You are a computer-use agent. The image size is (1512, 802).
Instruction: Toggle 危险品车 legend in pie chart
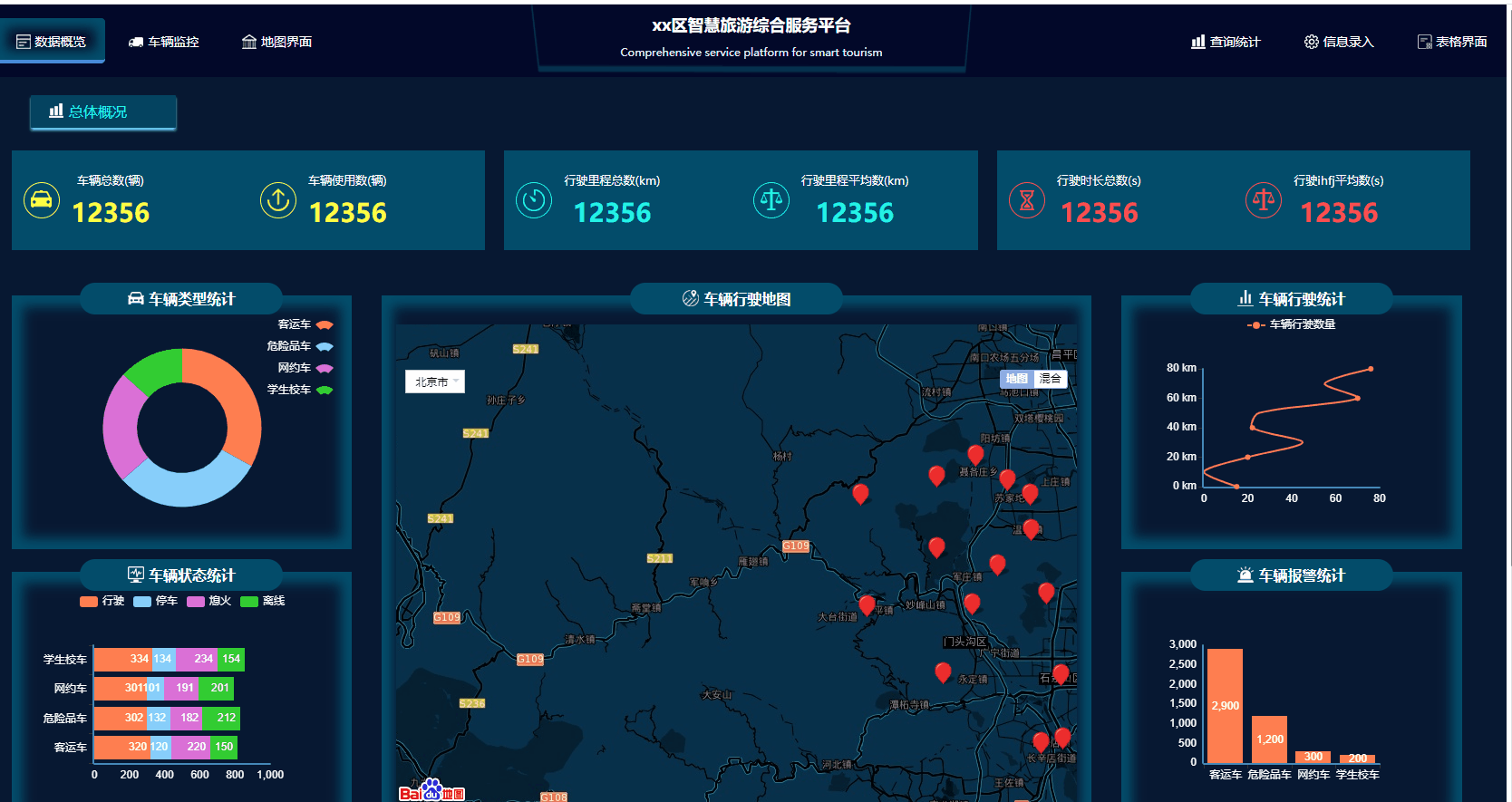[x=300, y=346]
